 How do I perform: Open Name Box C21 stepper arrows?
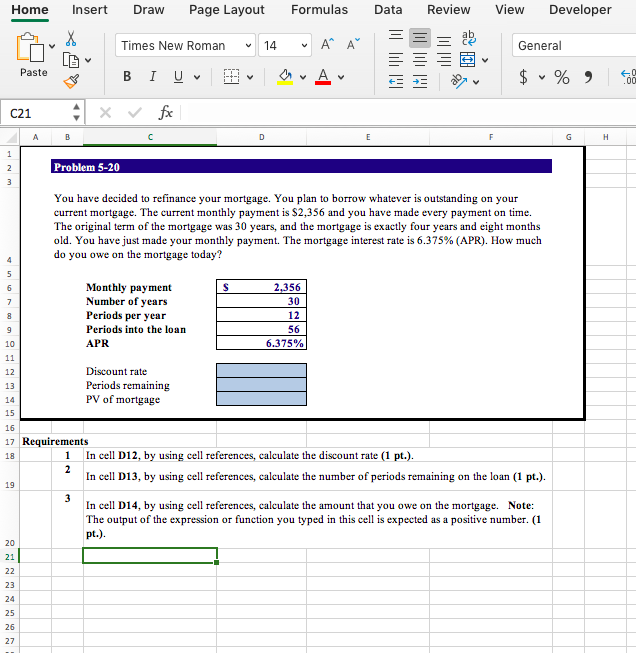tap(76, 112)
